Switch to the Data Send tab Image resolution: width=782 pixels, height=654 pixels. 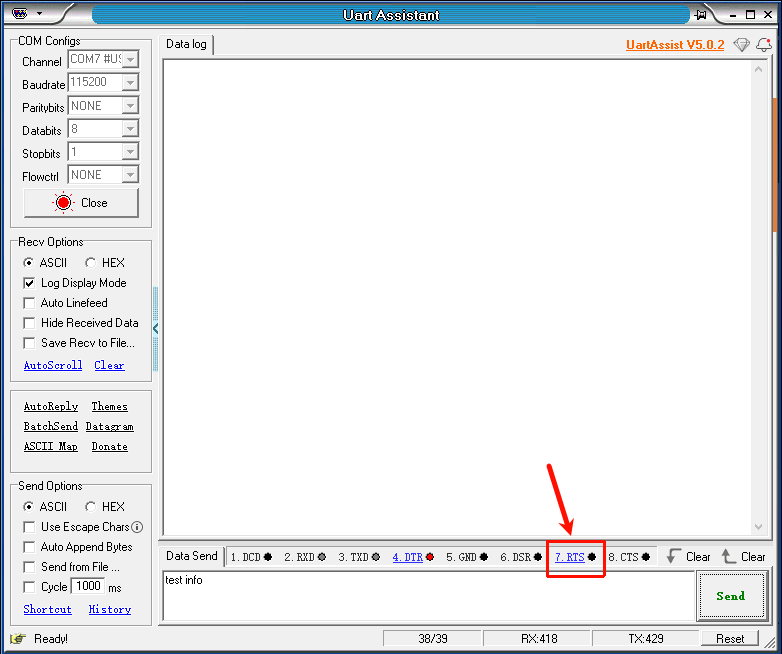(x=192, y=556)
